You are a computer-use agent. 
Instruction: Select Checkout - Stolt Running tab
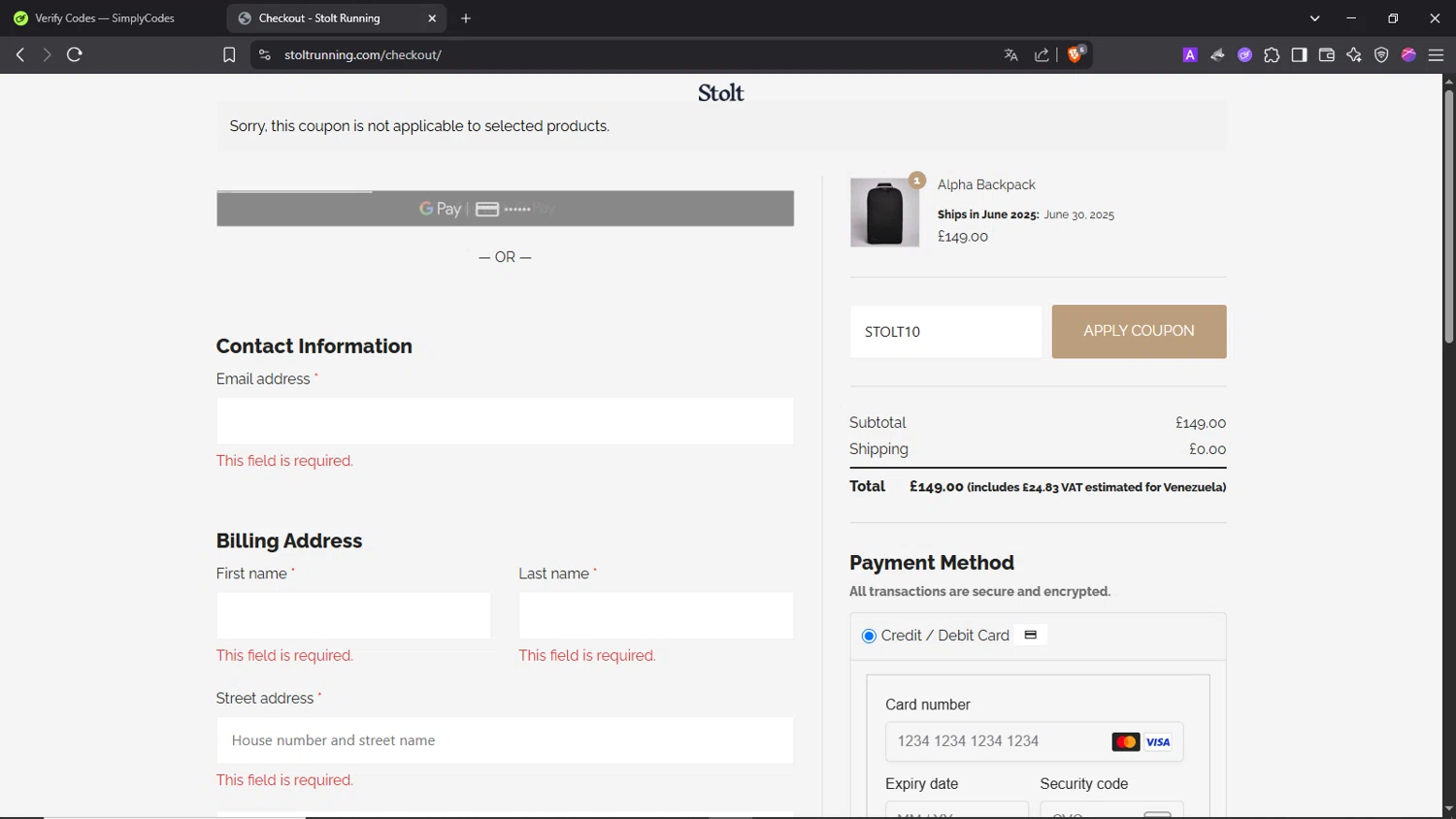(337, 18)
